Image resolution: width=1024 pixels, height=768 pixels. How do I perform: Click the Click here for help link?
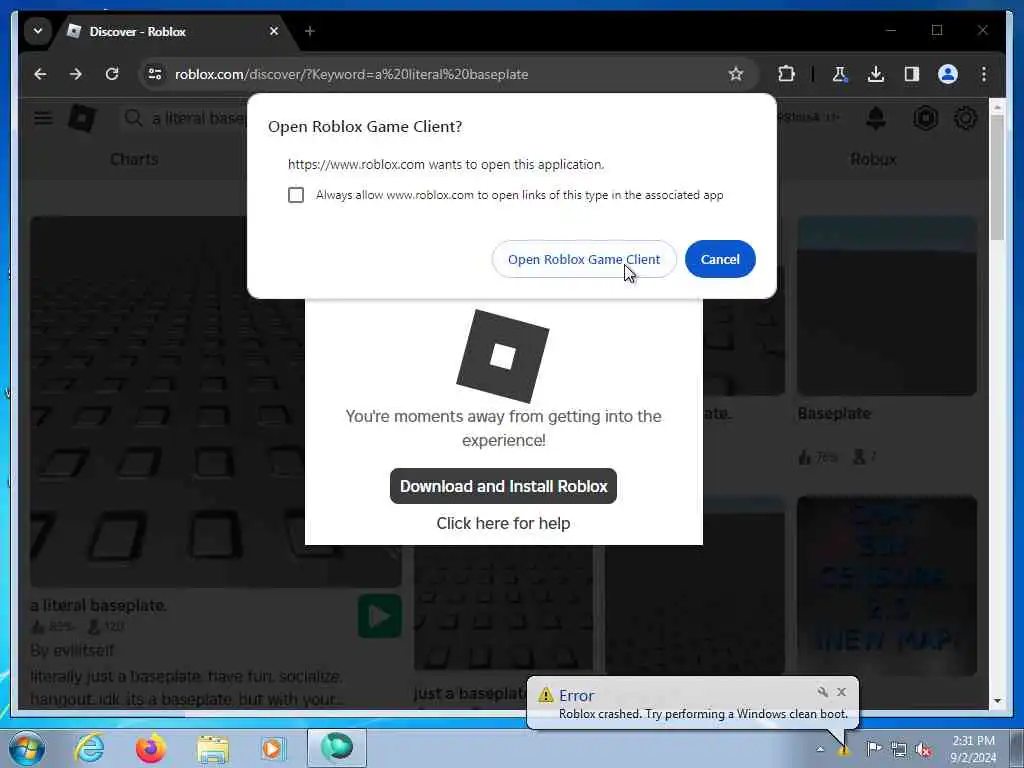point(504,523)
